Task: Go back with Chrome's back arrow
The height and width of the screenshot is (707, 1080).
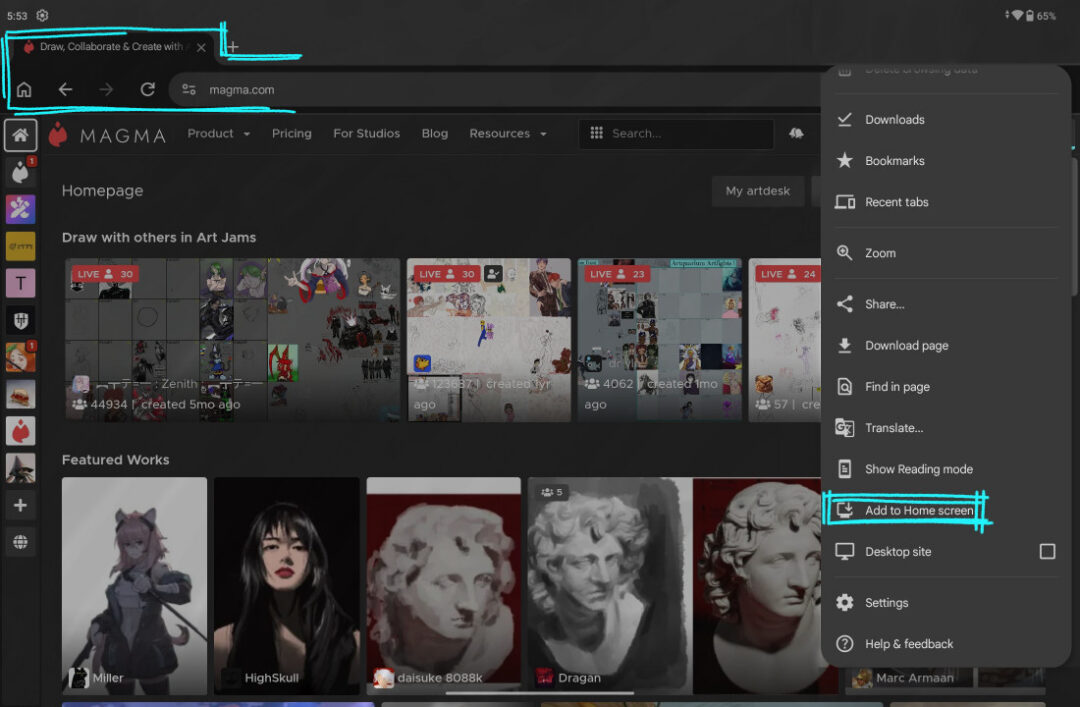Action: point(65,90)
